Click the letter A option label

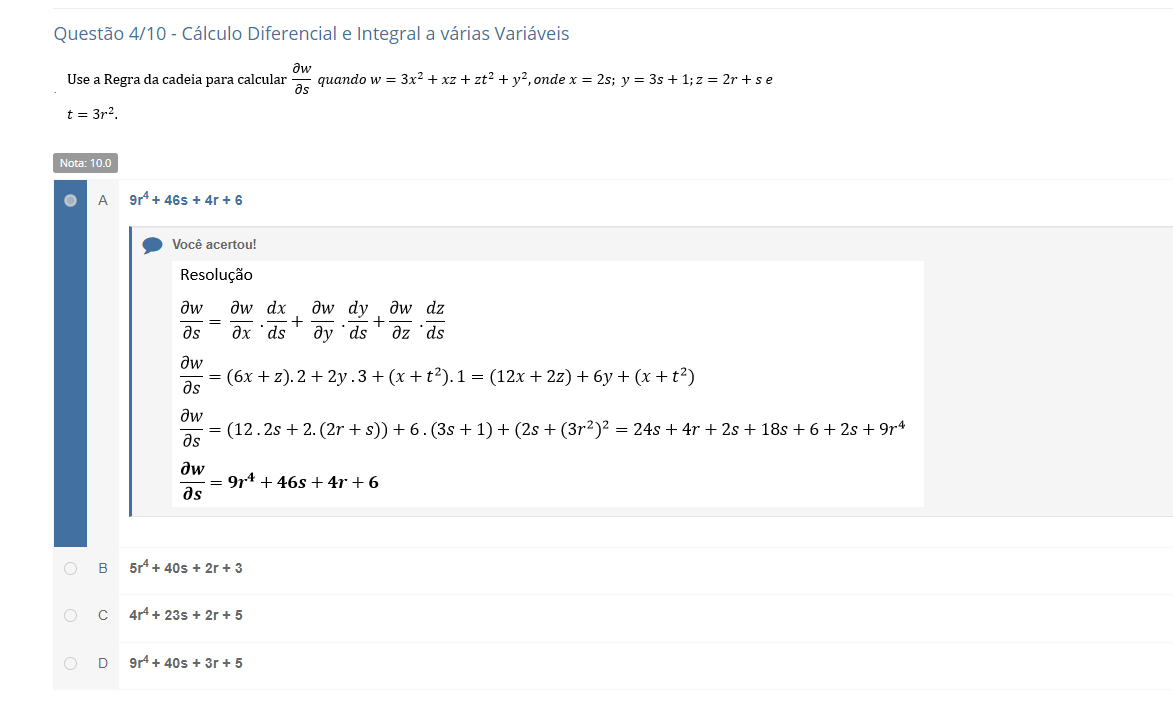point(102,200)
